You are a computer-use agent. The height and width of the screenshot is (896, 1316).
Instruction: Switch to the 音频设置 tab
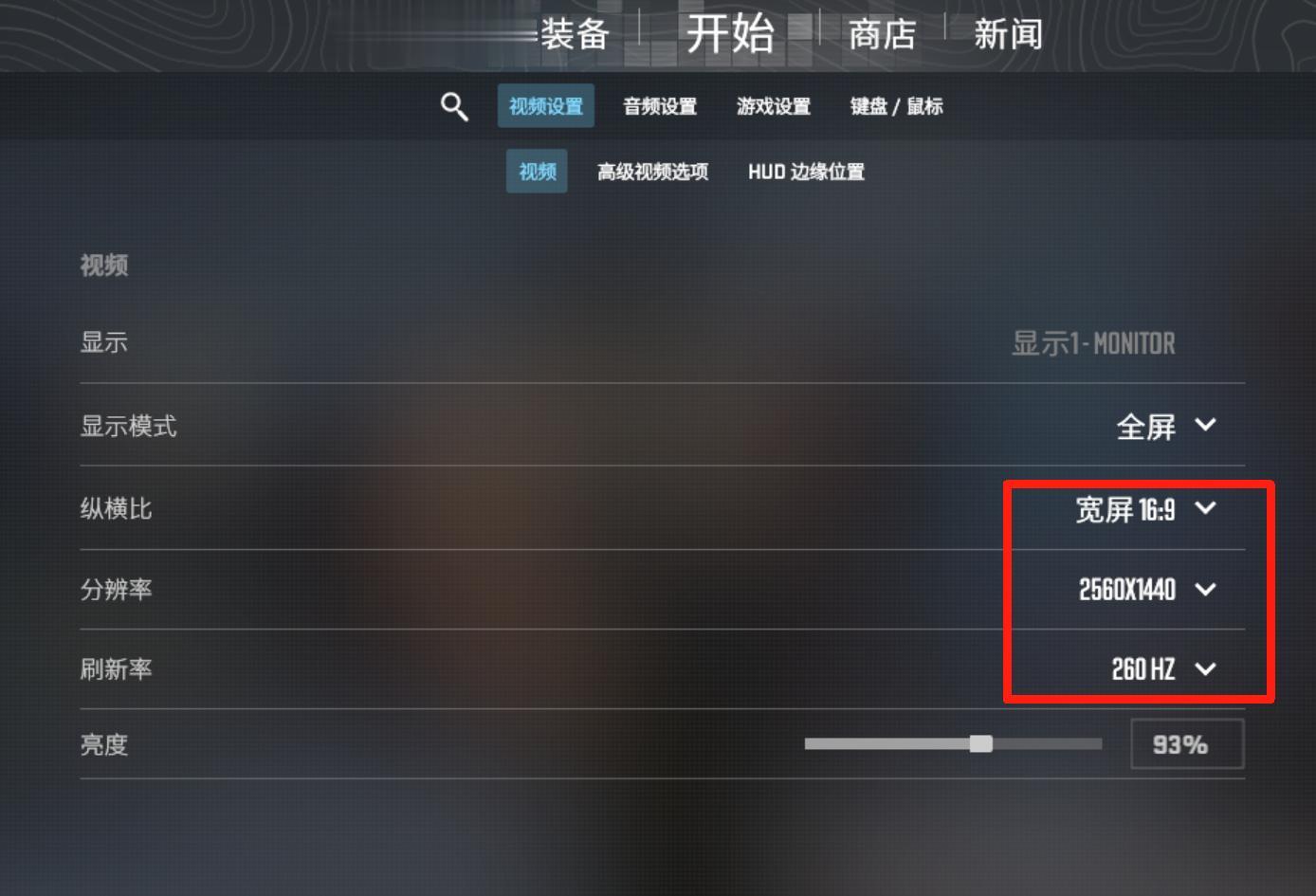tap(660, 106)
